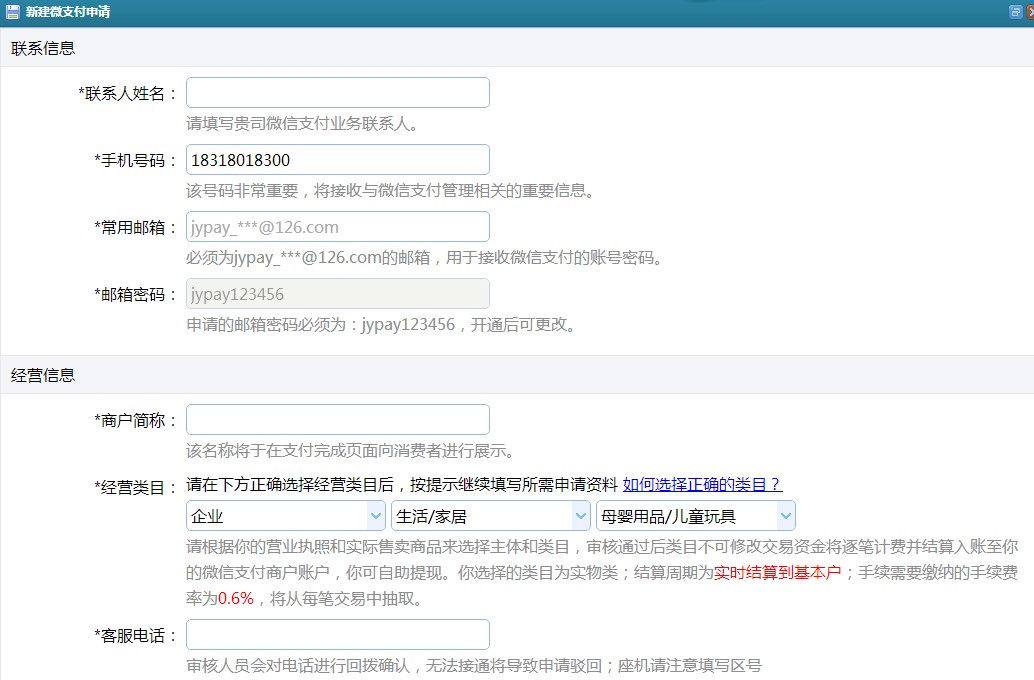This screenshot has height=680, width=1034.
Task: Click the hint starting 该名称将于在支付完成页面
Action: click(351, 451)
